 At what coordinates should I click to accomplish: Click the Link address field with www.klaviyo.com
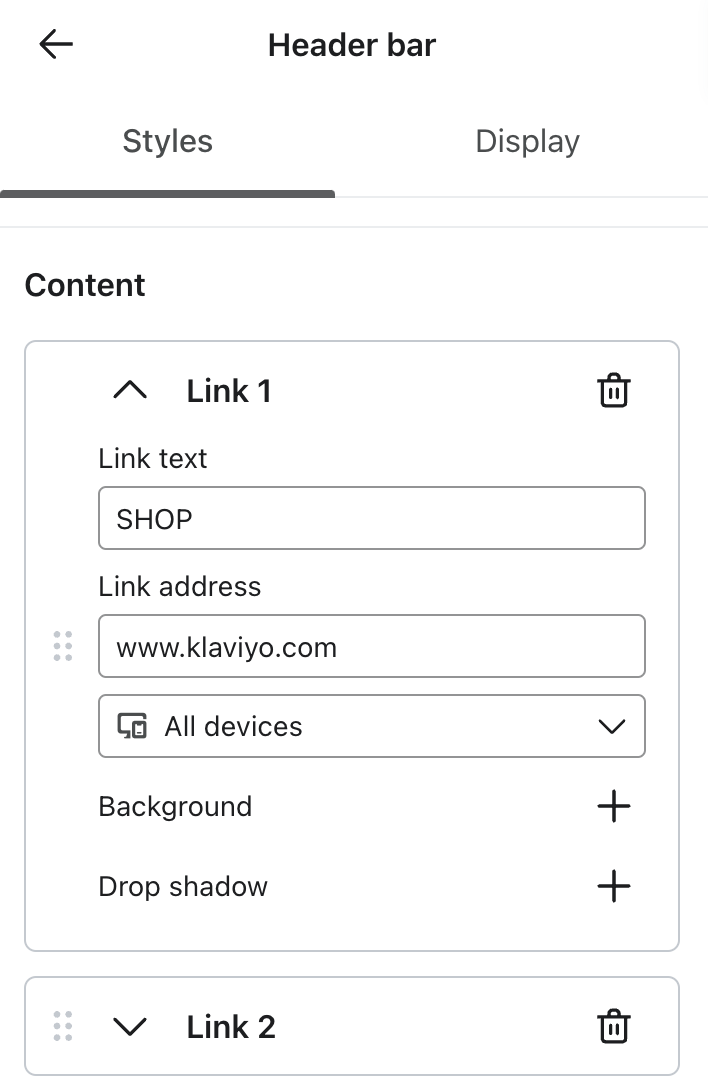pyautogui.click(x=371, y=646)
